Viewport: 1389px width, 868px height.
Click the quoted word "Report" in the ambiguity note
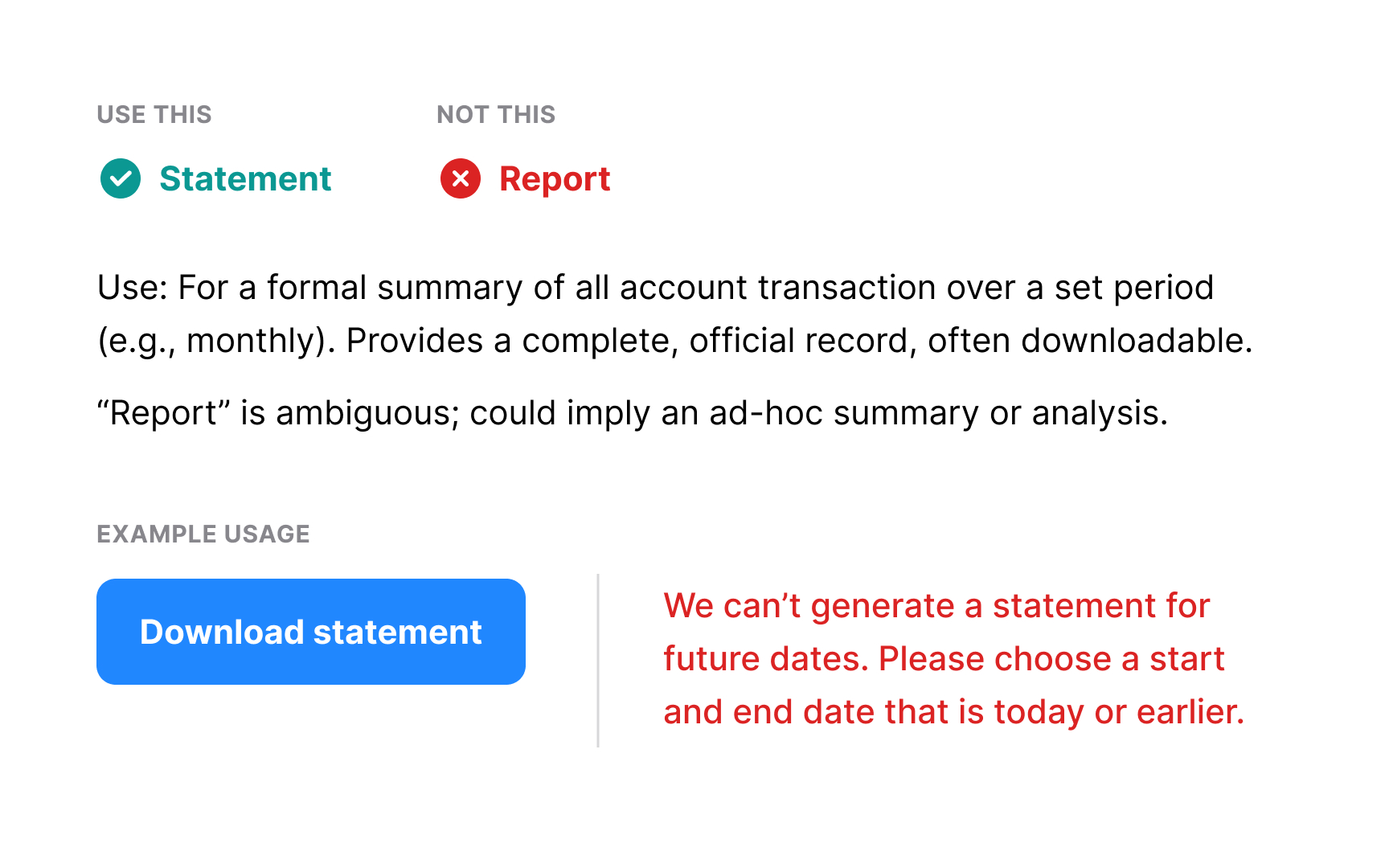click(x=164, y=413)
